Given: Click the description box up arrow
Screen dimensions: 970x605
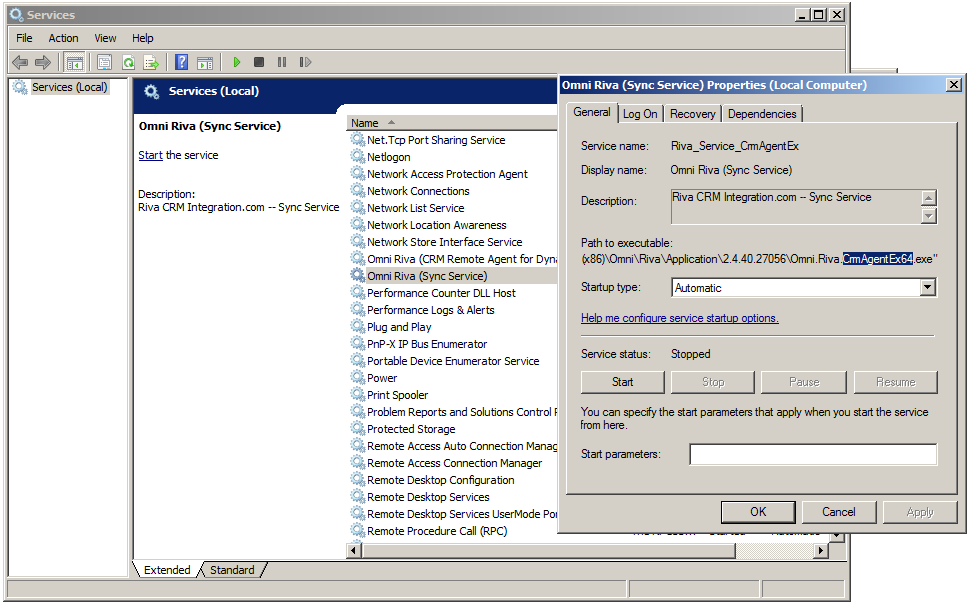Looking at the screenshot, I should tap(928, 198).
